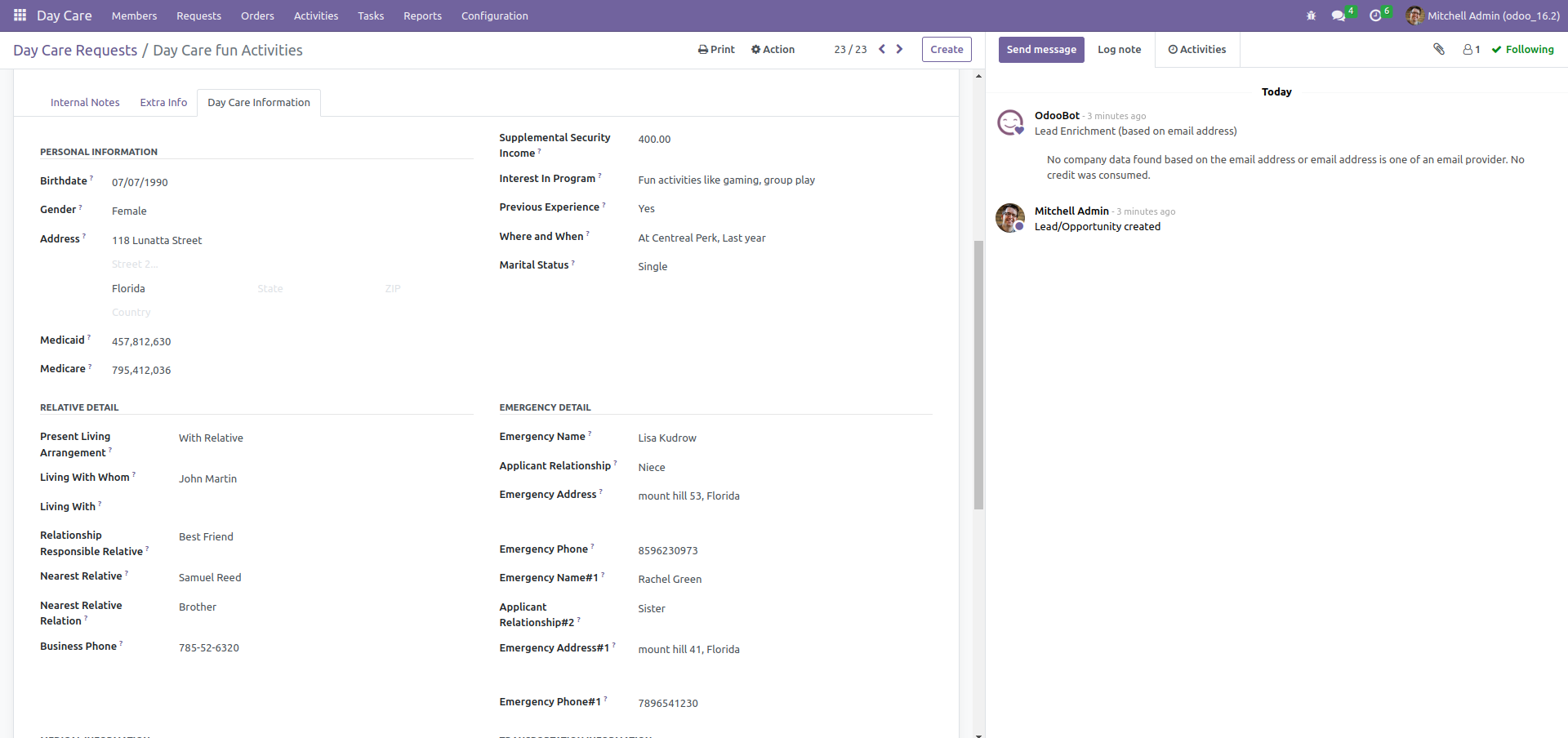Screen dimensions: 1568x738
Task: Go to next record arrow
Action: [x=900, y=49]
